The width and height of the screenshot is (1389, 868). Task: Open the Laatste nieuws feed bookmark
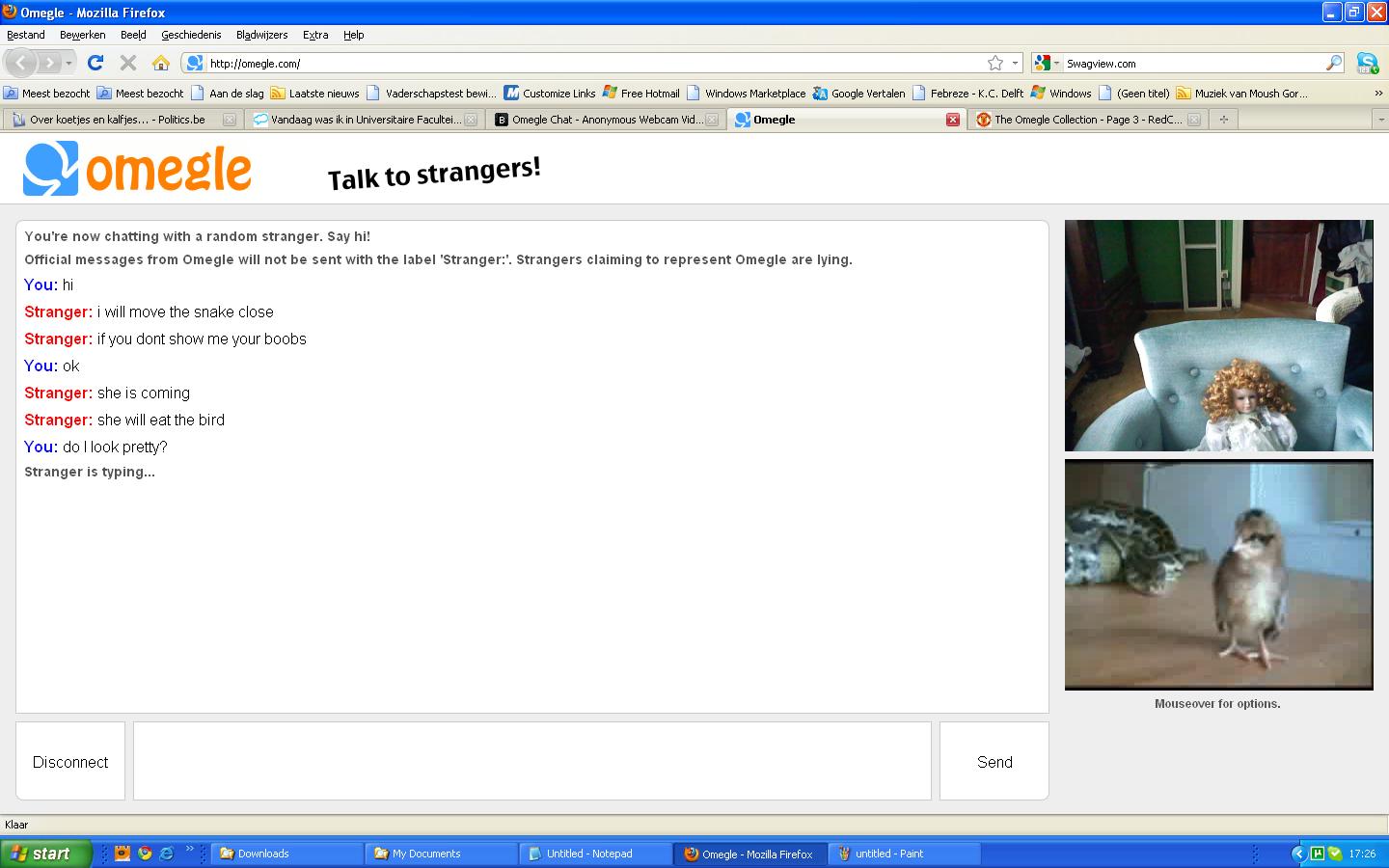coord(315,94)
